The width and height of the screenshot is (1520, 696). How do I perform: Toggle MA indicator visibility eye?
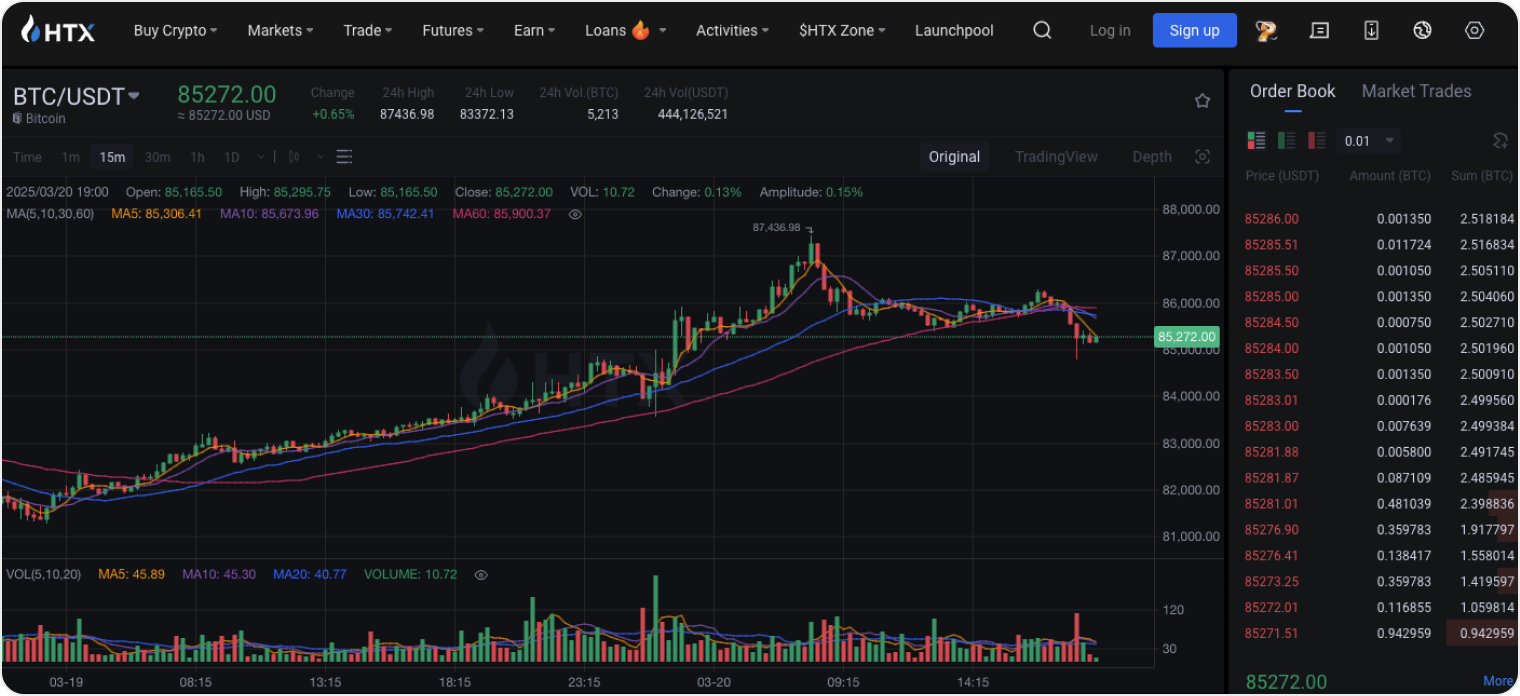(575, 214)
